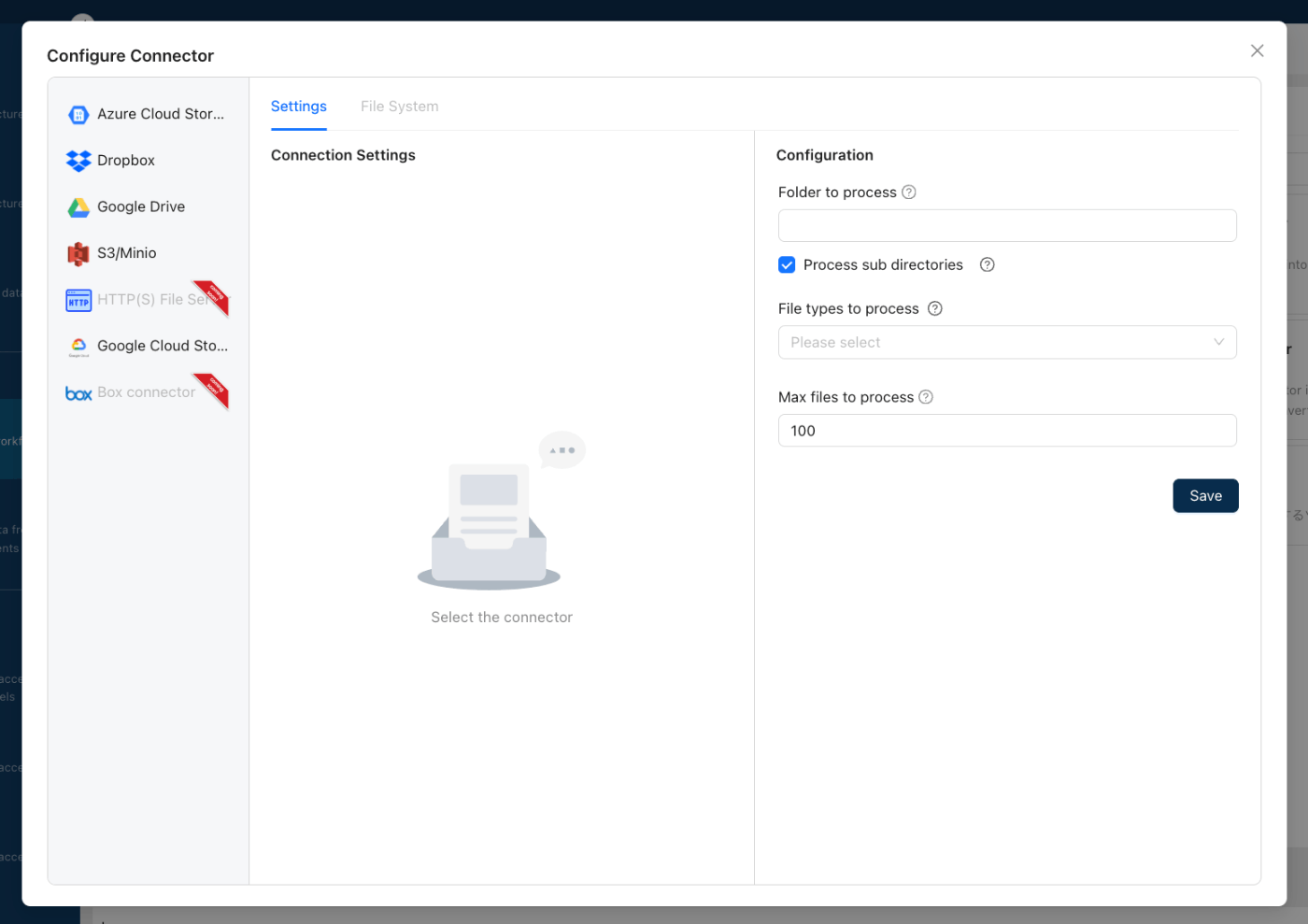Viewport: 1308px width, 924px height.
Task: Select the Box connector label
Action: pyautogui.click(x=147, y=392)
